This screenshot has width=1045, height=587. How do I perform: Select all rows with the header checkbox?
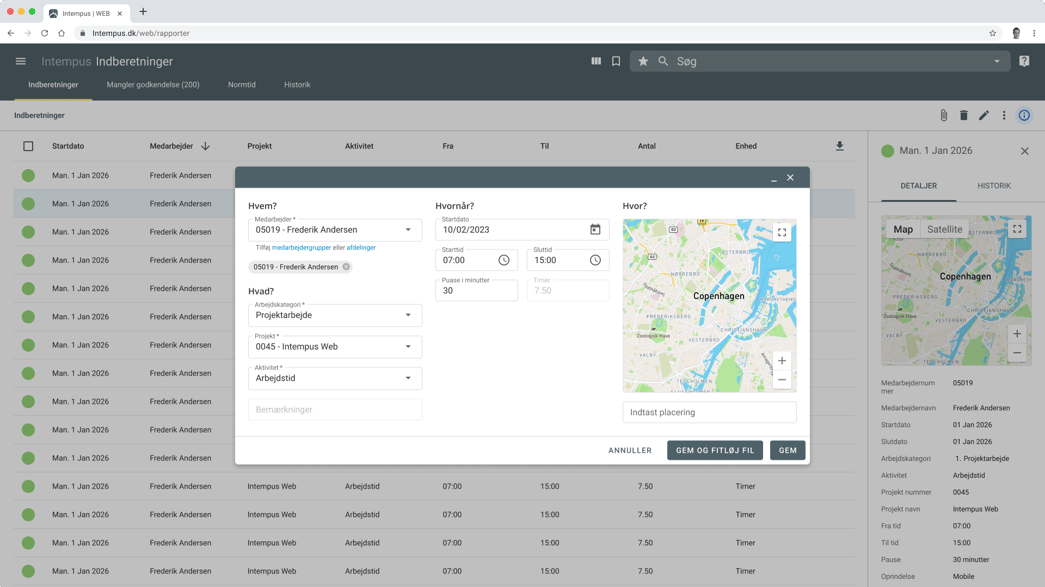point(27,146)
